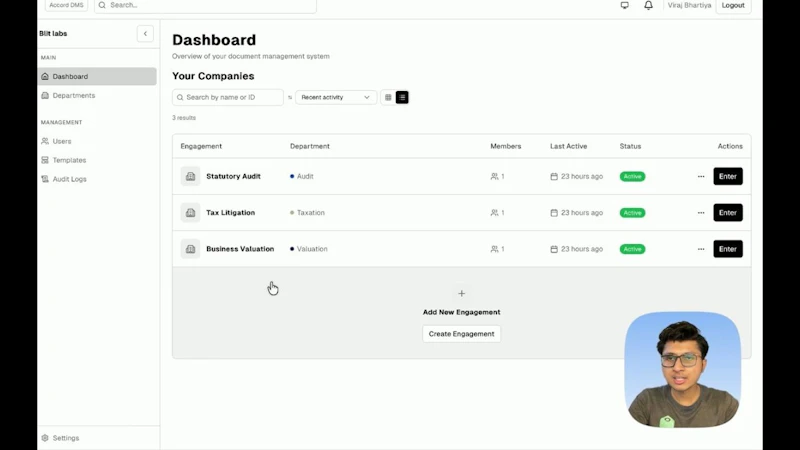This screenshot has width=800, height=450.
Task: Focus the top global Search field
Action: tap(205, 5)
